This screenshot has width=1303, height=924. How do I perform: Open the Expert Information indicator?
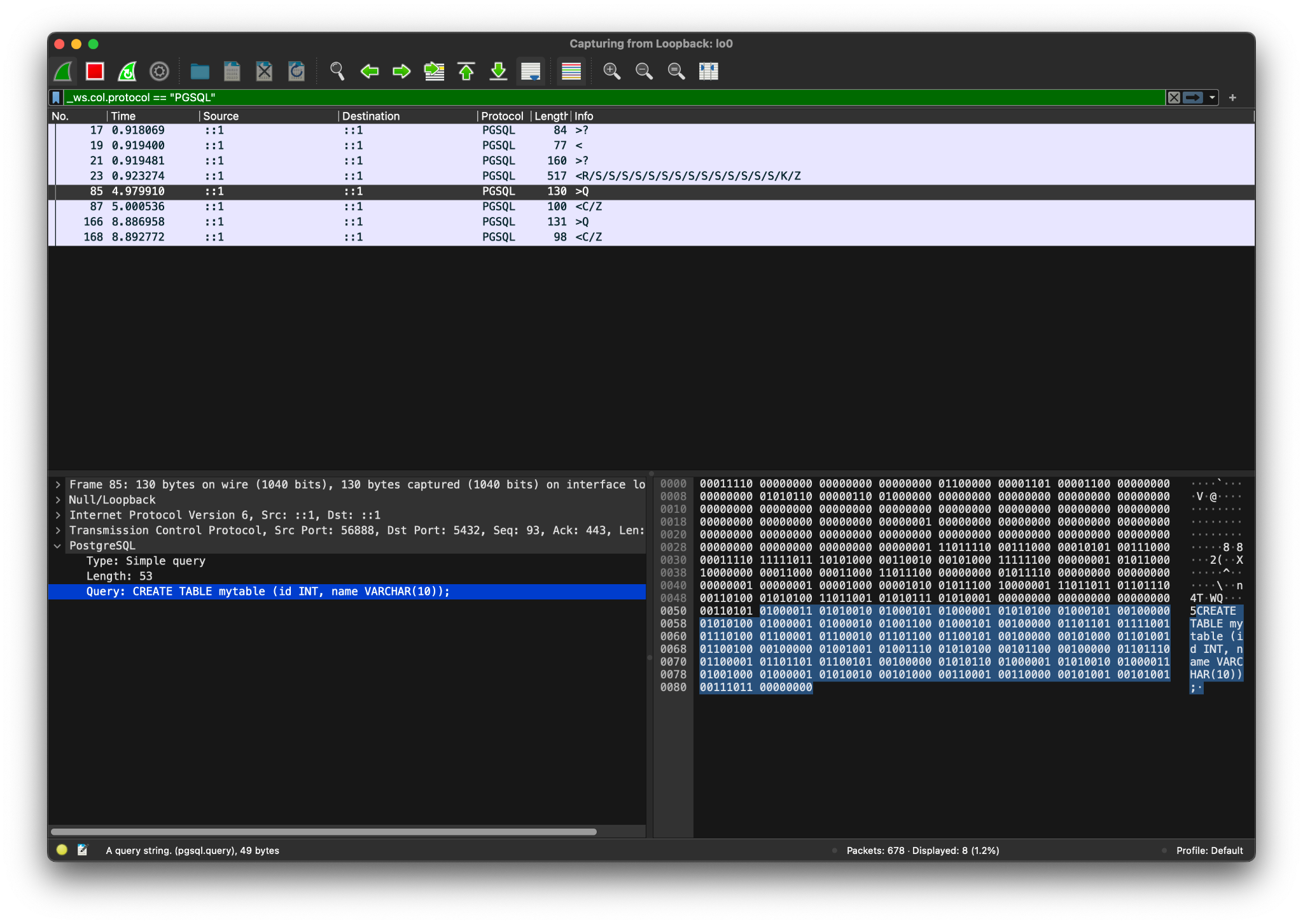(x=62, y=850)
